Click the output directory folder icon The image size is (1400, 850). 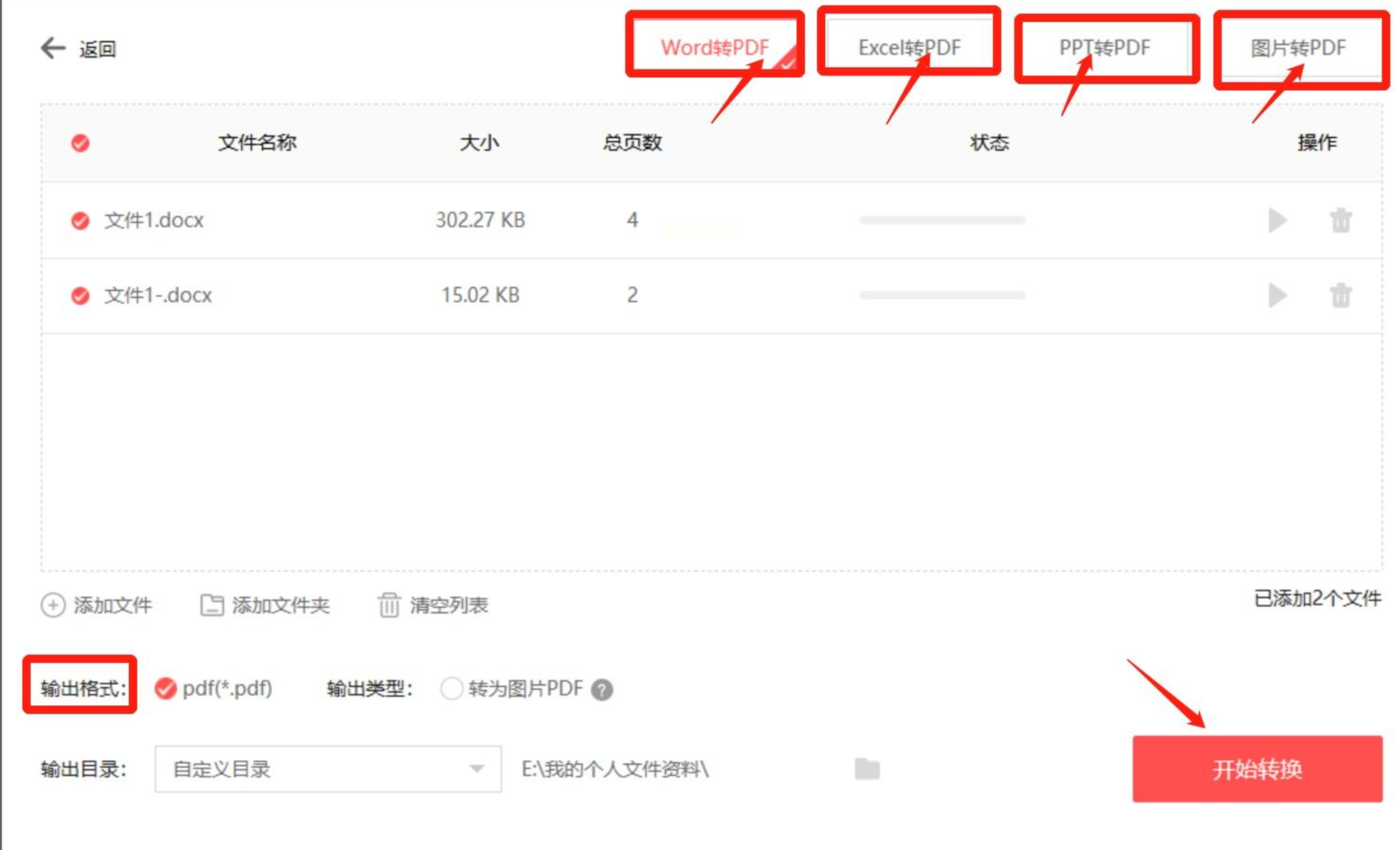point(867,769)
